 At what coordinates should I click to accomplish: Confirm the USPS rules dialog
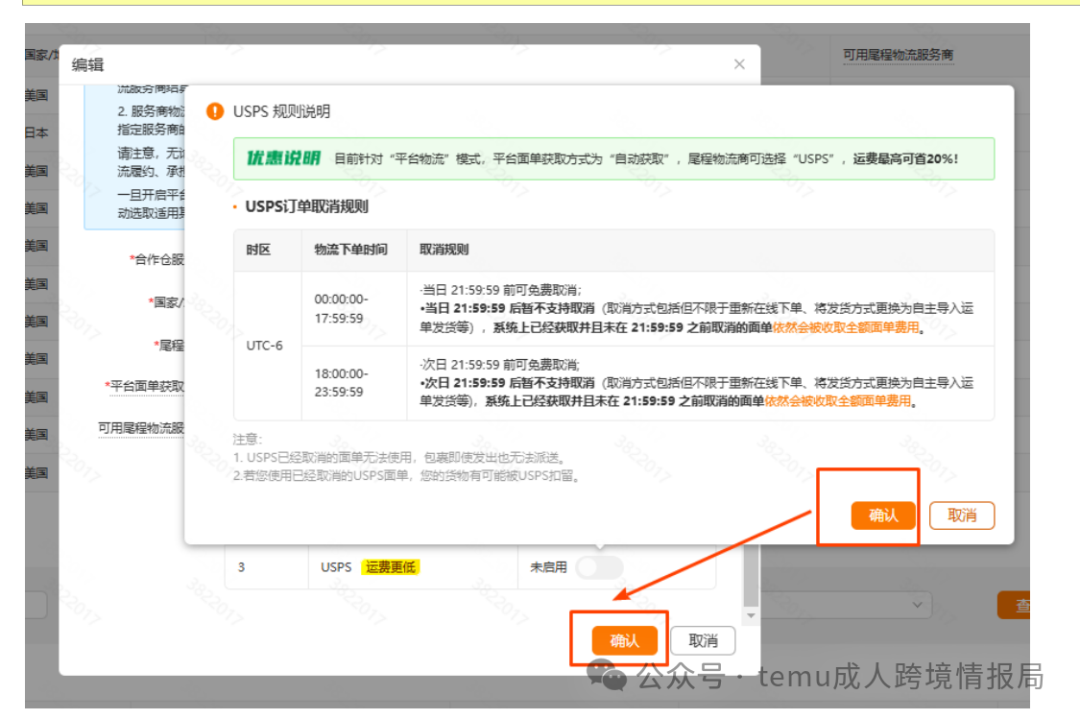coord(883,515)
